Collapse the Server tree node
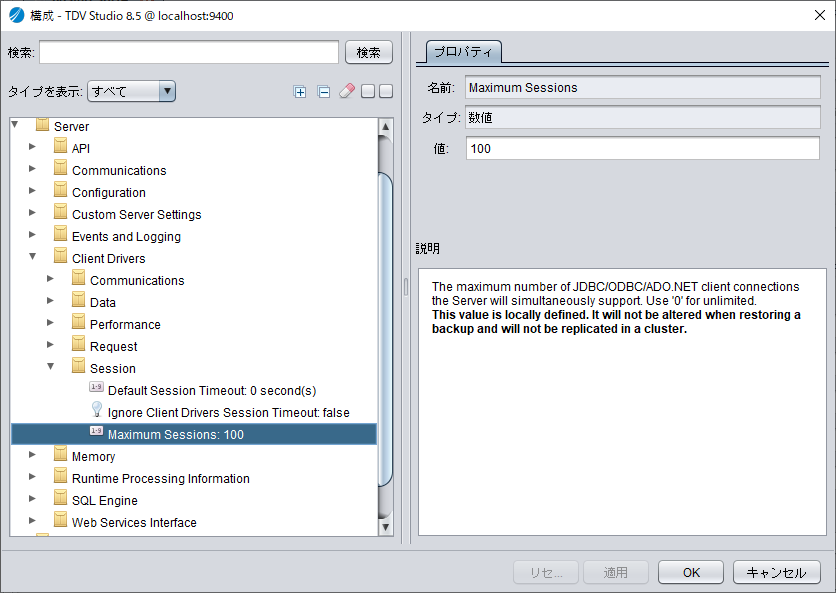This screenshot has width=836, height=593. tap(15, 124)
